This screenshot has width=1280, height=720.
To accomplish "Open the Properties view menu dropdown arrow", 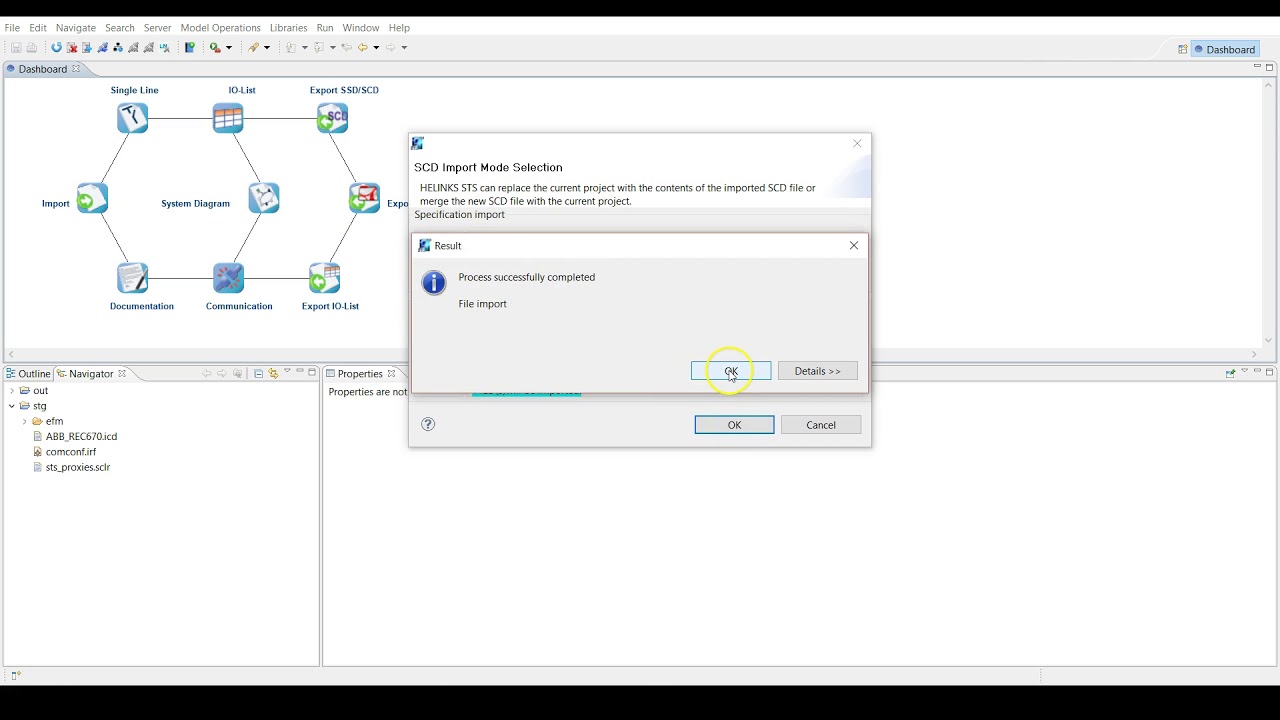I will tap(1244, 372).
